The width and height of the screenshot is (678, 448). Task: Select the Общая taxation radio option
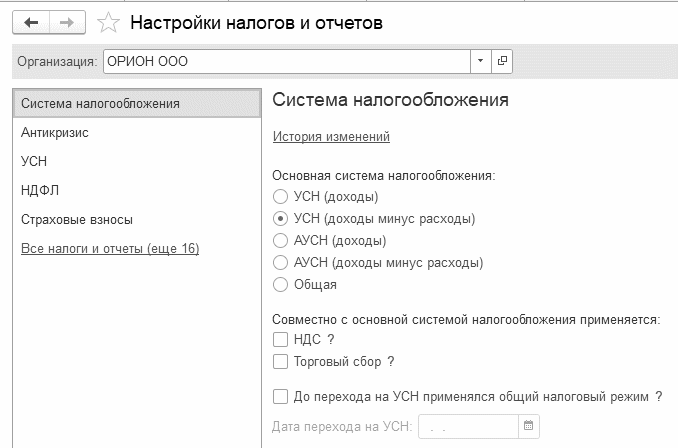click(280, 284)
